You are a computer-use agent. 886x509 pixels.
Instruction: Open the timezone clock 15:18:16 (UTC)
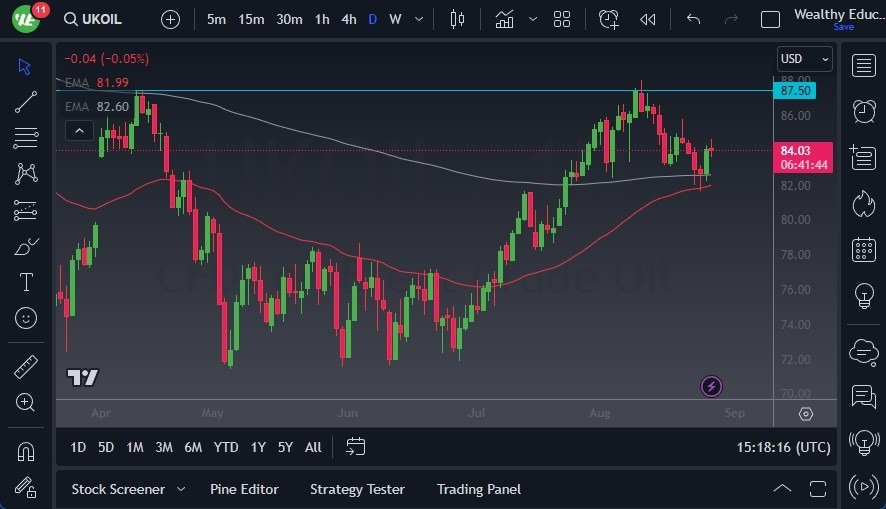coord(783,447)
